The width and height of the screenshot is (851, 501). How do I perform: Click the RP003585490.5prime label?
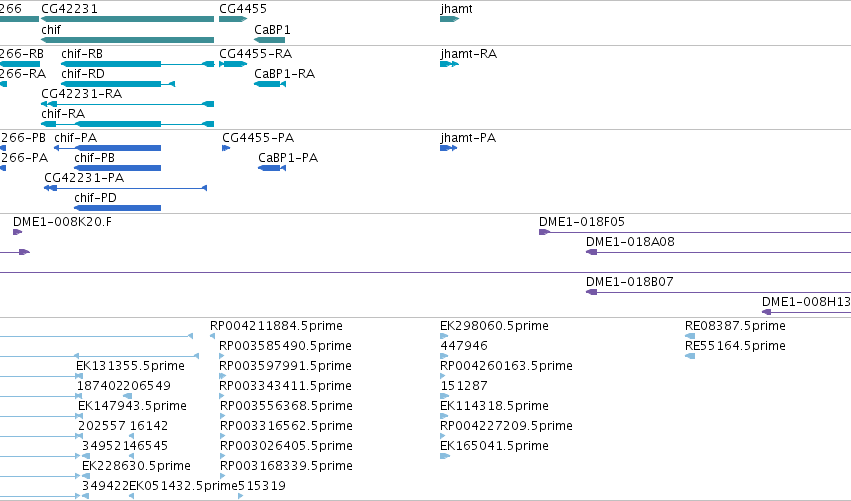pyautogui.click(x=285, y=346)
